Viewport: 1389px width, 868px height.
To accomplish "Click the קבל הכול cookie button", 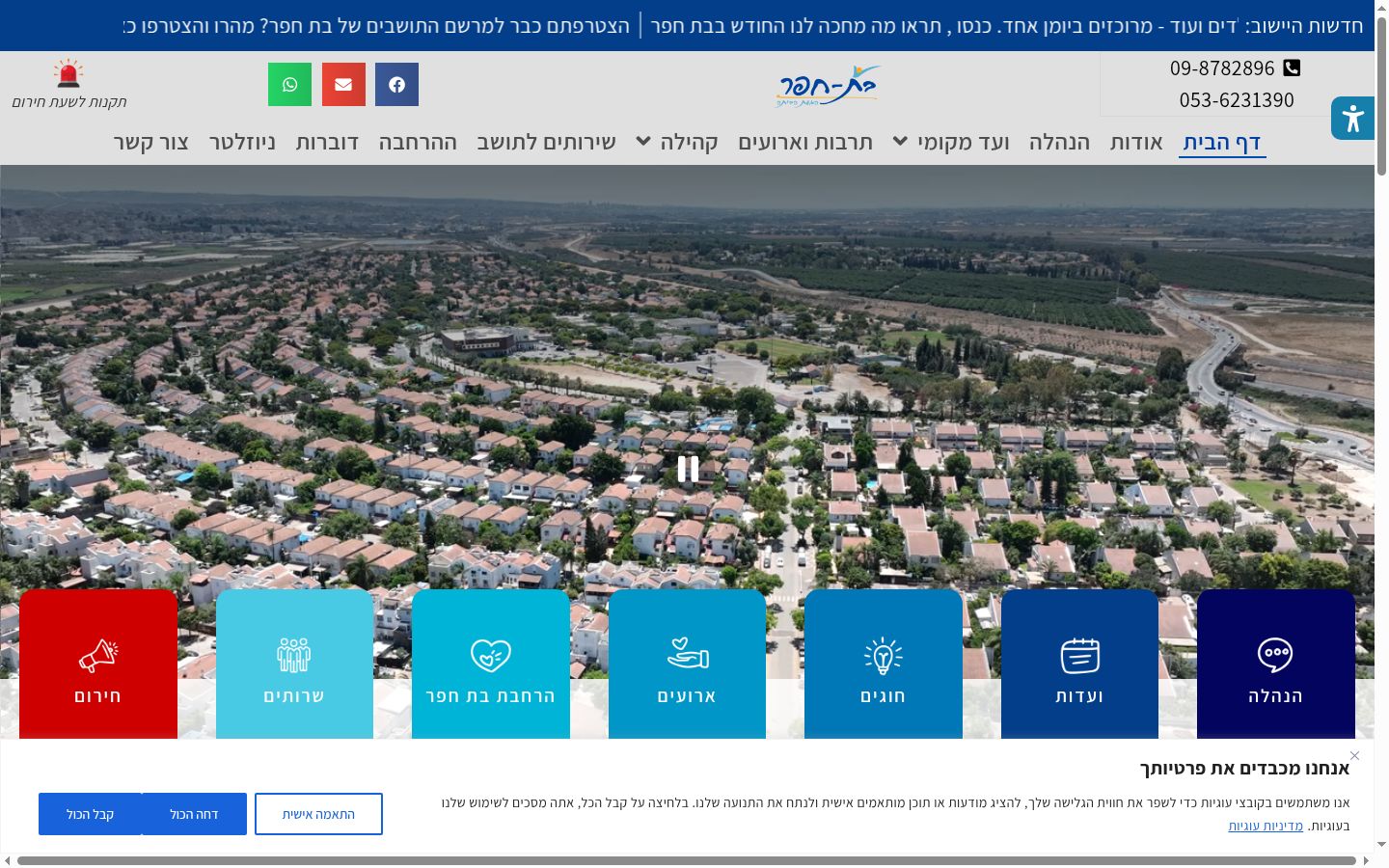I will click(91, 814).
